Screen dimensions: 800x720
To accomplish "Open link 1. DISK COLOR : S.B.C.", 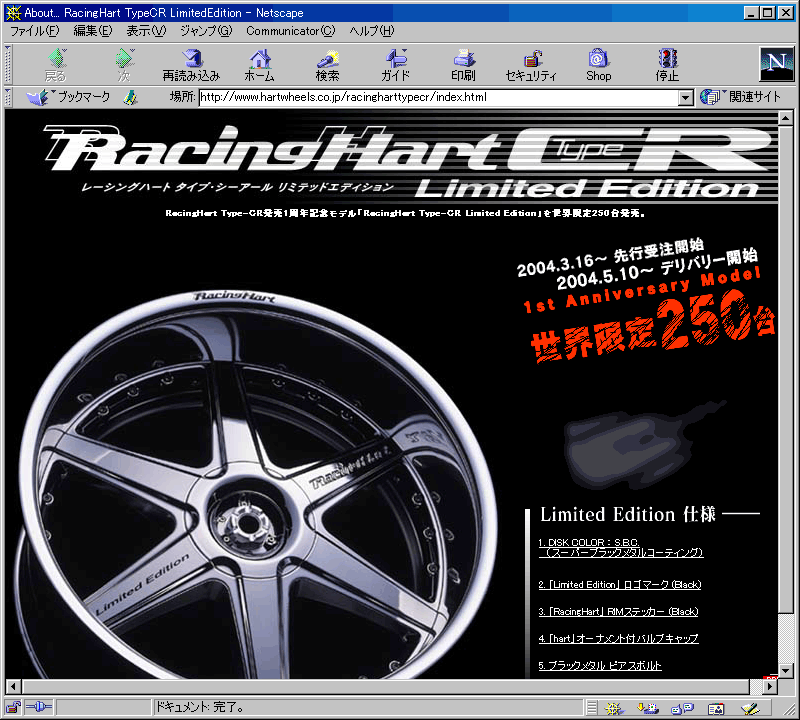I will coord(621,548).
